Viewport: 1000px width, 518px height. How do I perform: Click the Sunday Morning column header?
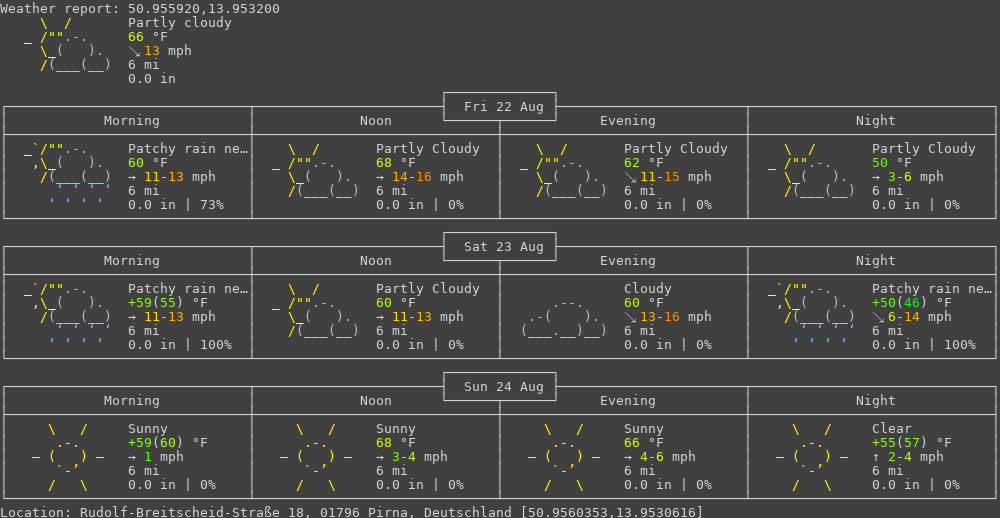[131, 401]
